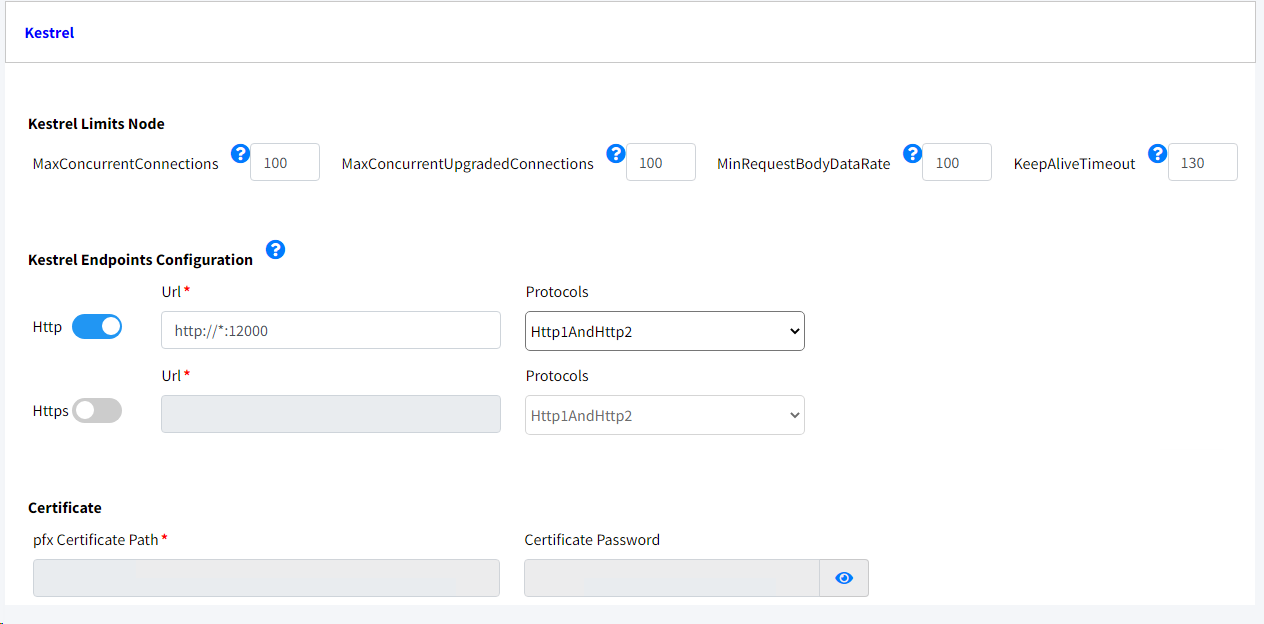Select the MinRequestBodyDataRate input field
This screenshot has width=1264, height=624.
[x=957, y=163]
